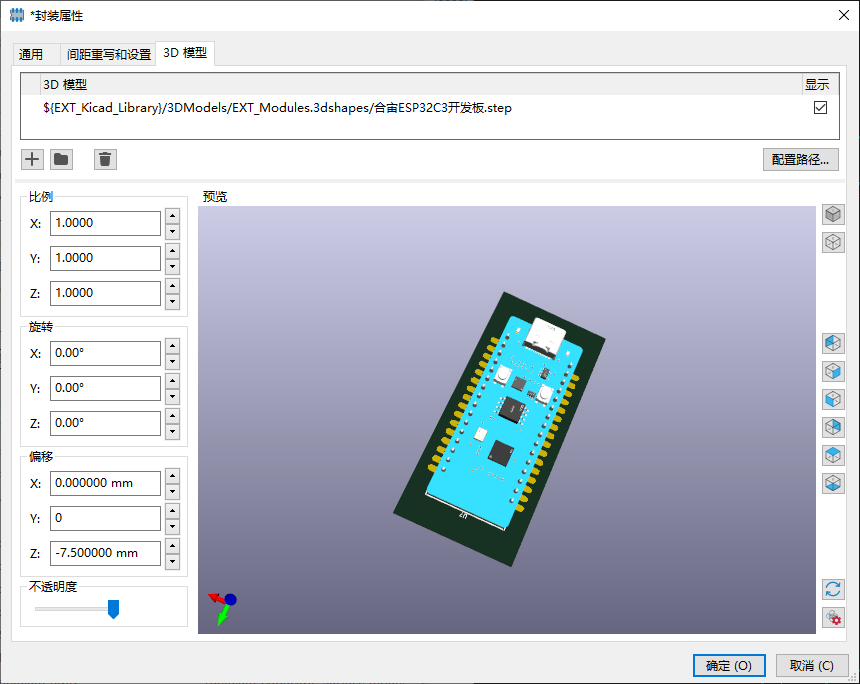Confirm with the 确定 (O) button
The image size is (860, 684).
(x=729, y=665)
